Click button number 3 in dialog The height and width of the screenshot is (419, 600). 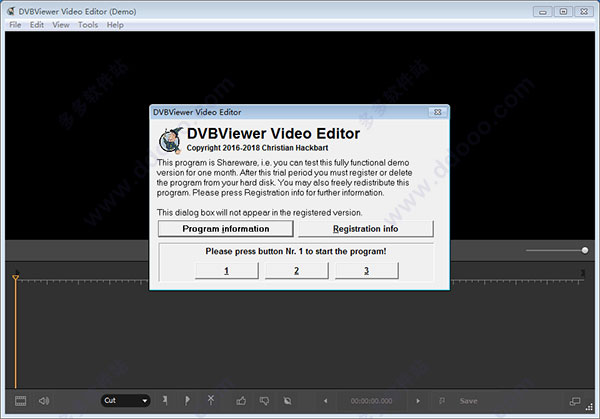pyautogui.click(x=367, y=271)
